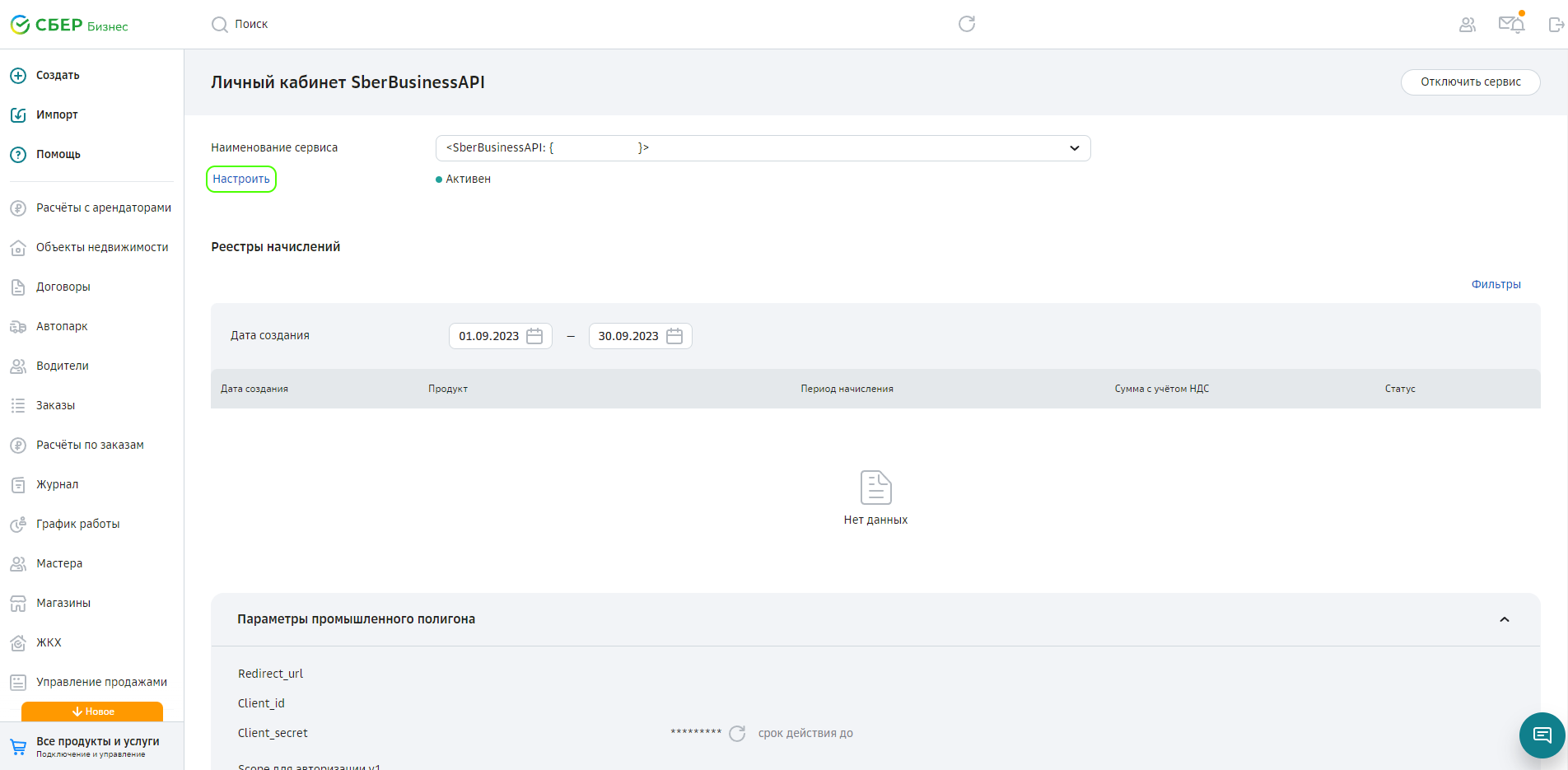Screen dimensions: 1568x770
Task: Click the orange Новое button
Action: (92, 712)
